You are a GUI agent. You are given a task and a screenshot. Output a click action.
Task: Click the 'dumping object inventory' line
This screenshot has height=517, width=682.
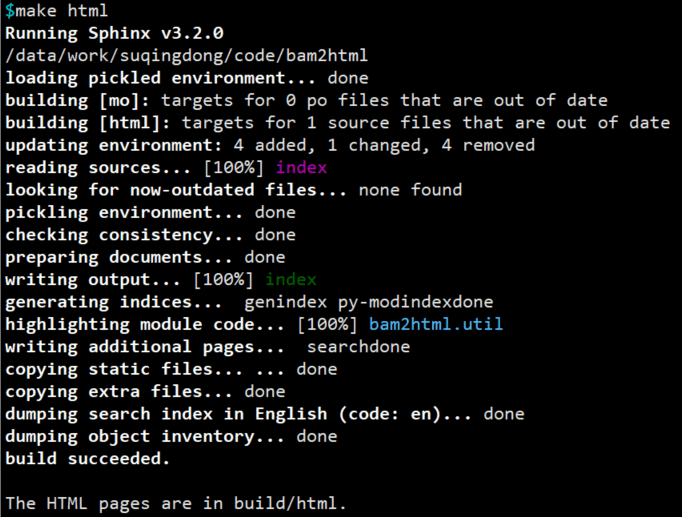coord(171,436)
